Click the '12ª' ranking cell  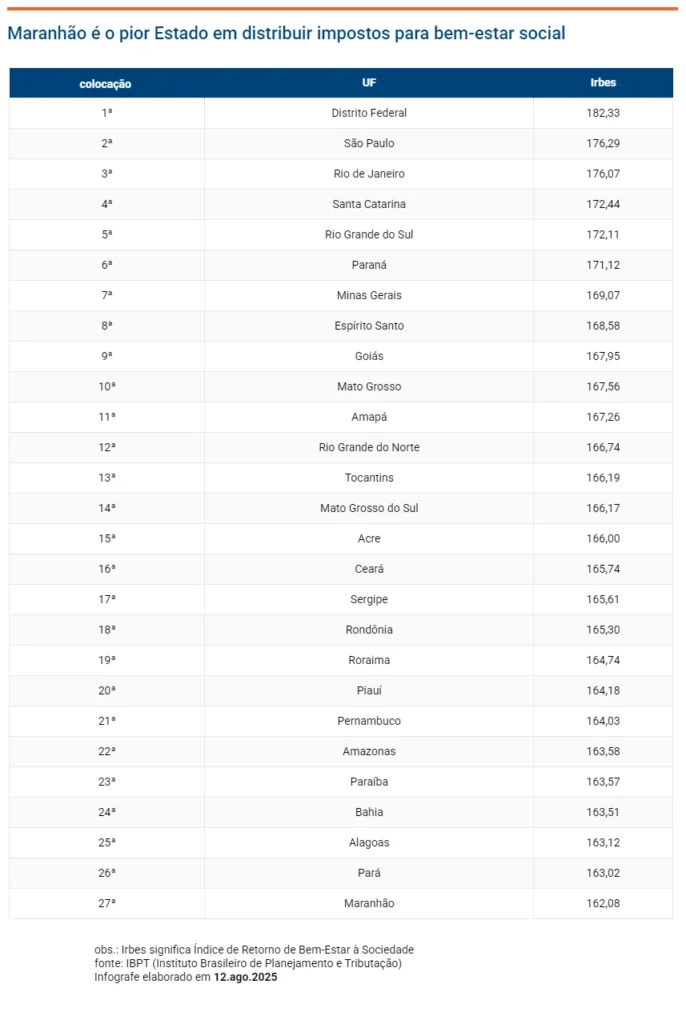tap(107, 448)
